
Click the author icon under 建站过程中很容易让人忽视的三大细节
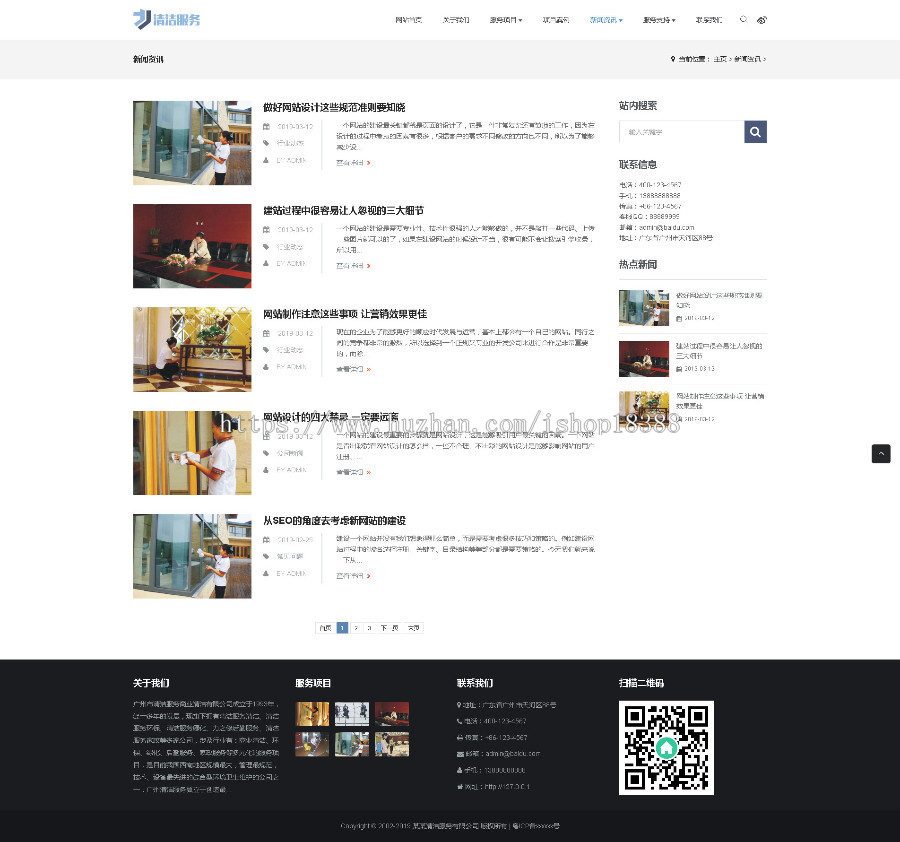pyautogui.click(x=266, y=263)
